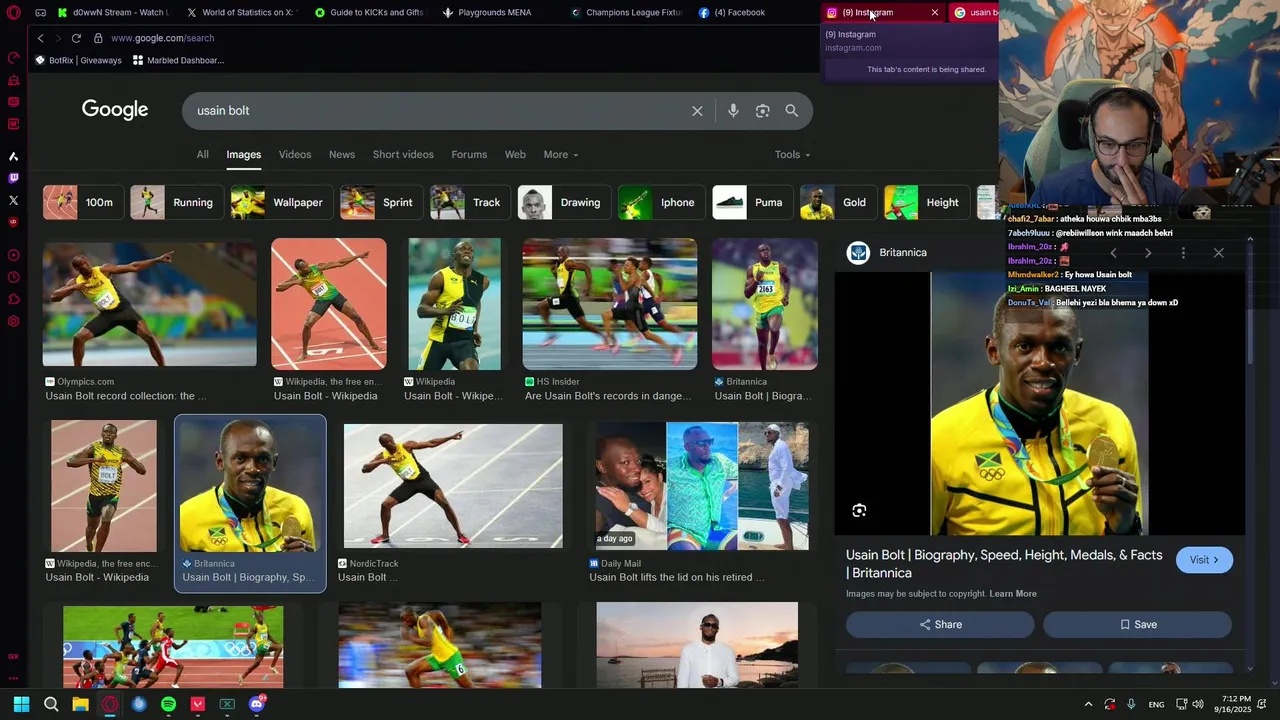Switch to the Web results tab

(515, 155)
